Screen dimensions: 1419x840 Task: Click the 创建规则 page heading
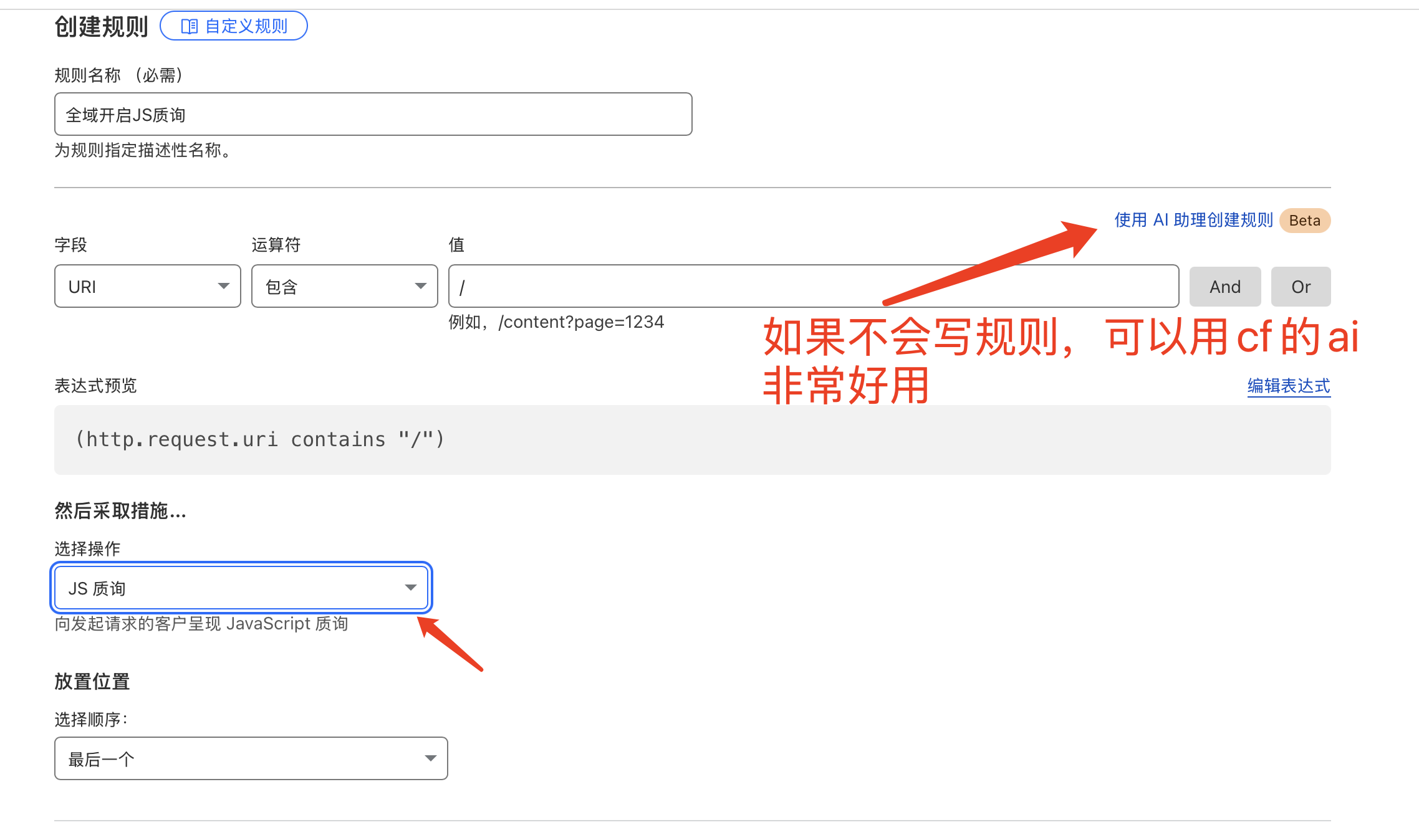coord(101,26)
